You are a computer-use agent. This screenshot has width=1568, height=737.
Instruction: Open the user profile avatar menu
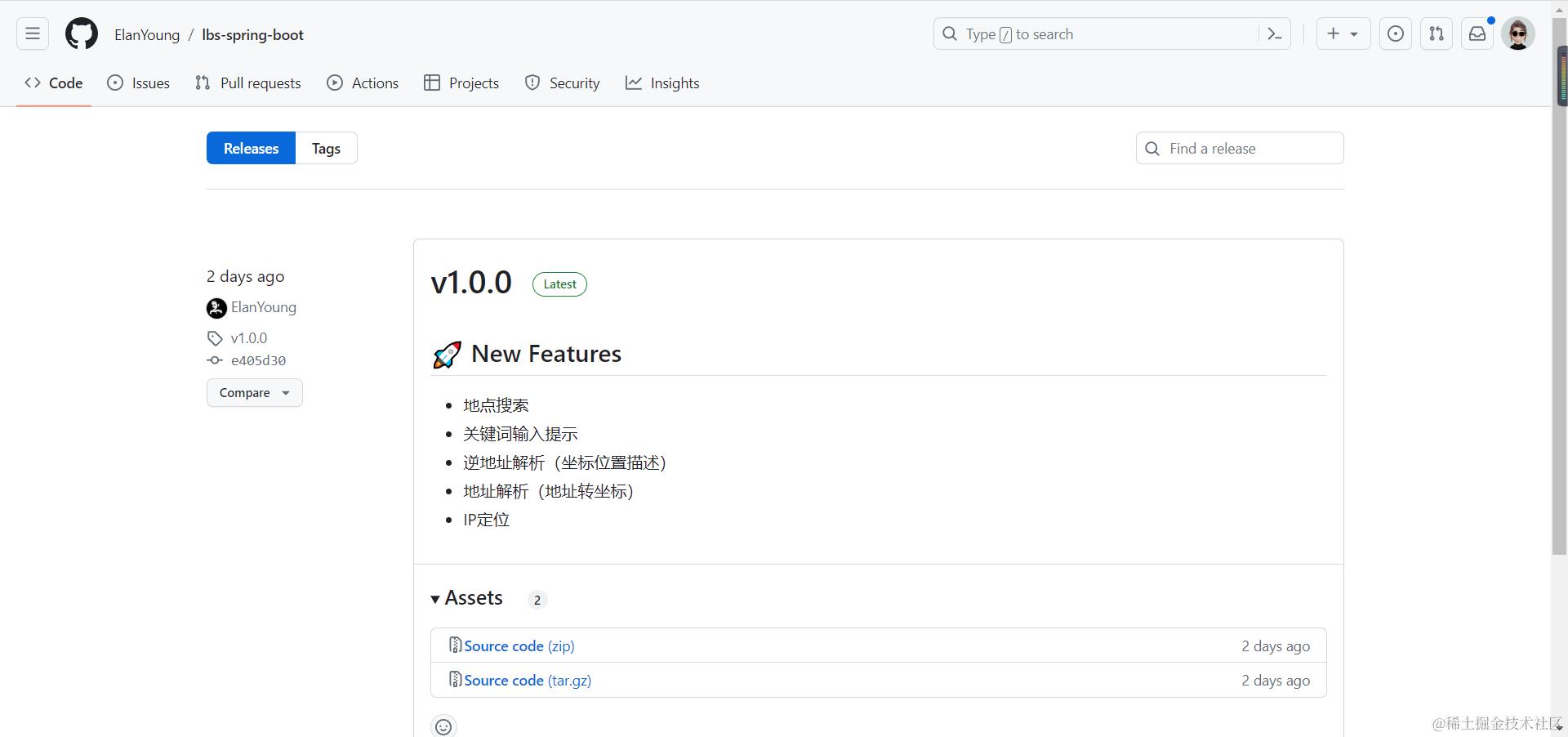[x=1518, y=34]
